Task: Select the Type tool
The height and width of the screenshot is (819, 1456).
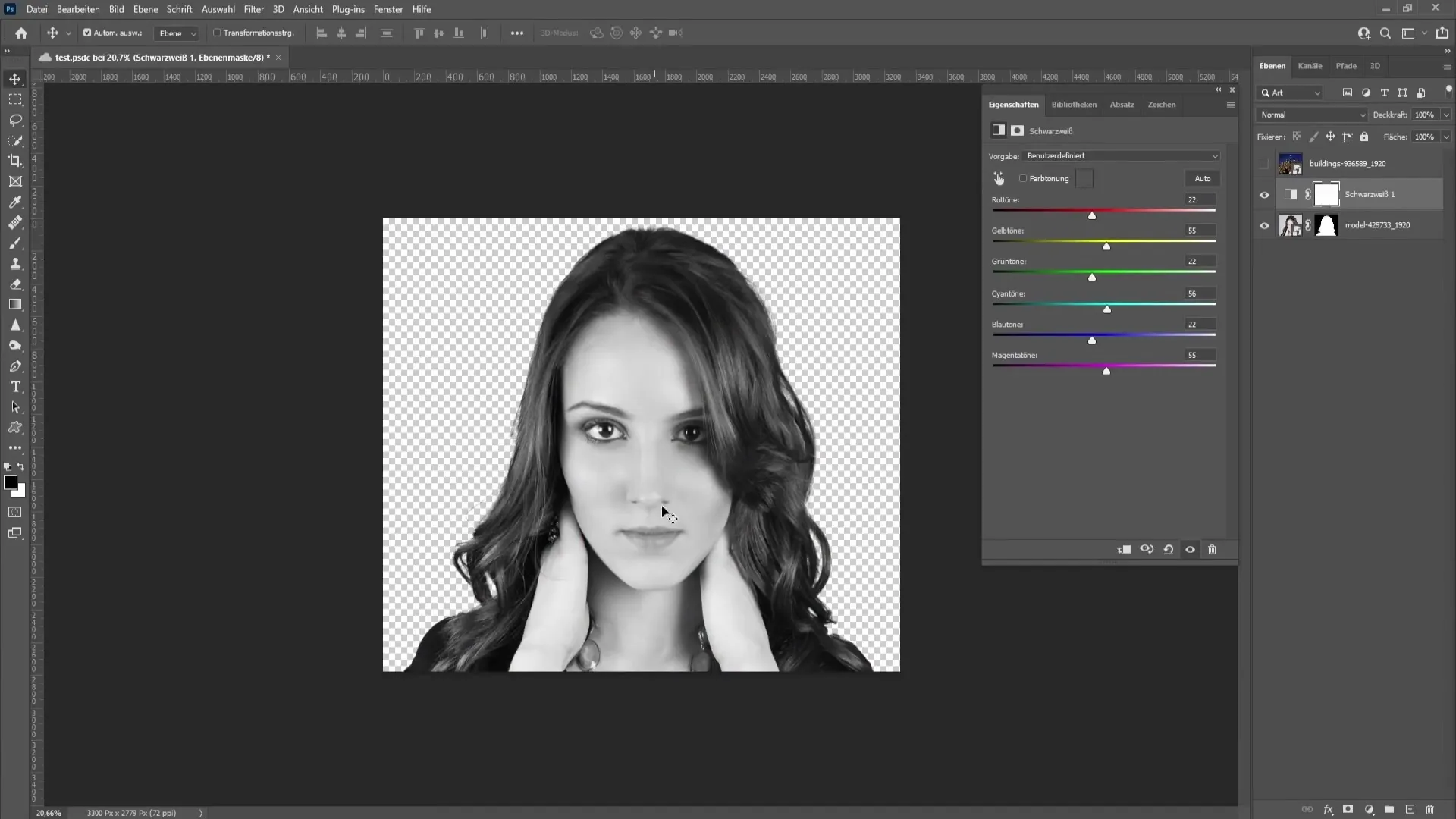Action: tap(15, 387)
